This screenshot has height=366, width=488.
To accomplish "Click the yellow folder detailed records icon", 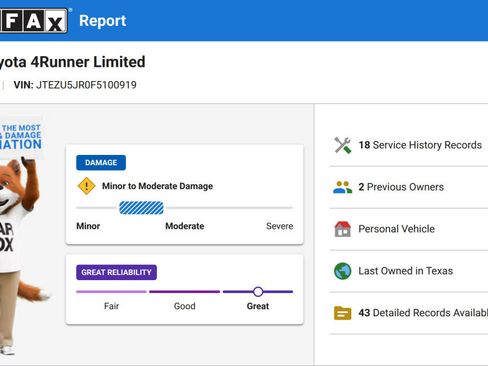I will [343, 313].
